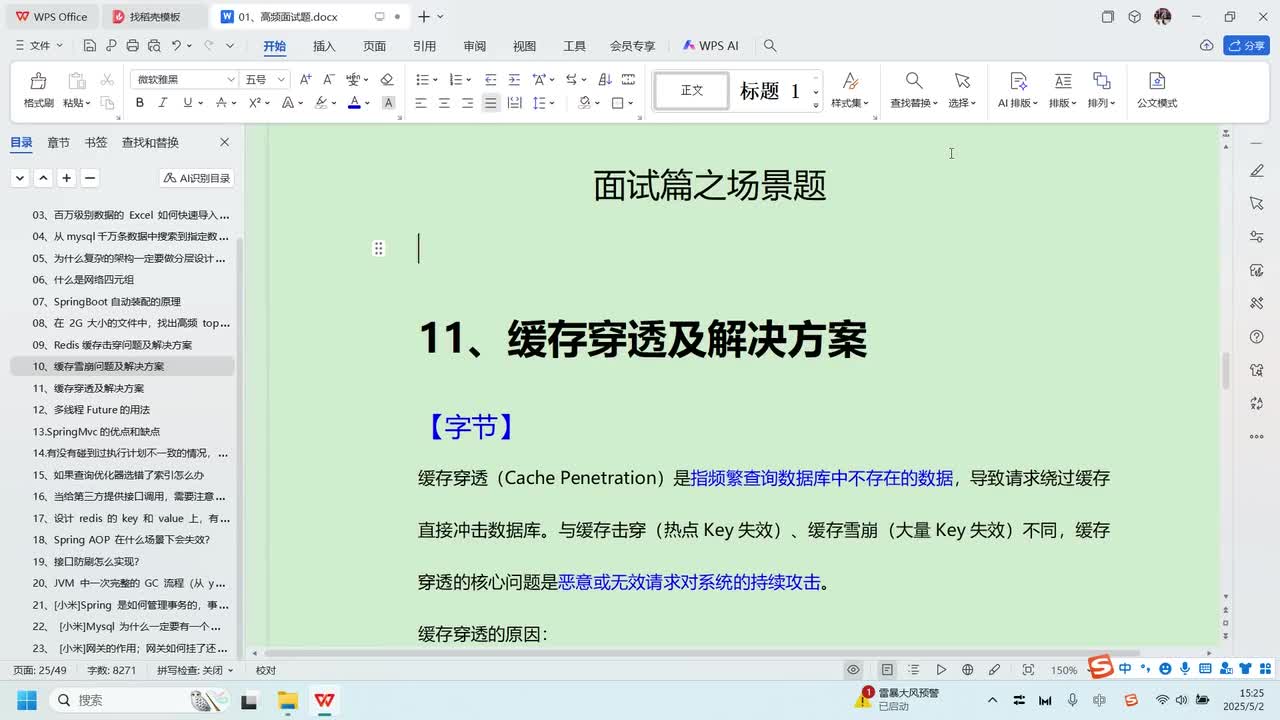Open the Review (审阅) ribbon tab

pyautogui.click(x=474, y=46)
